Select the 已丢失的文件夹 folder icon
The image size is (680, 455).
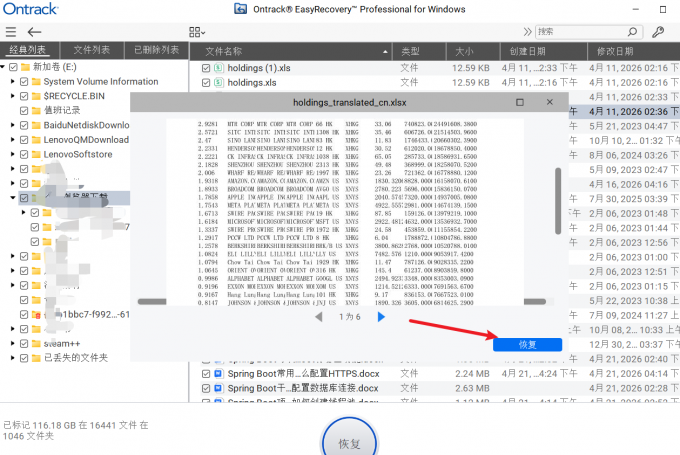(x=36, y=358)
